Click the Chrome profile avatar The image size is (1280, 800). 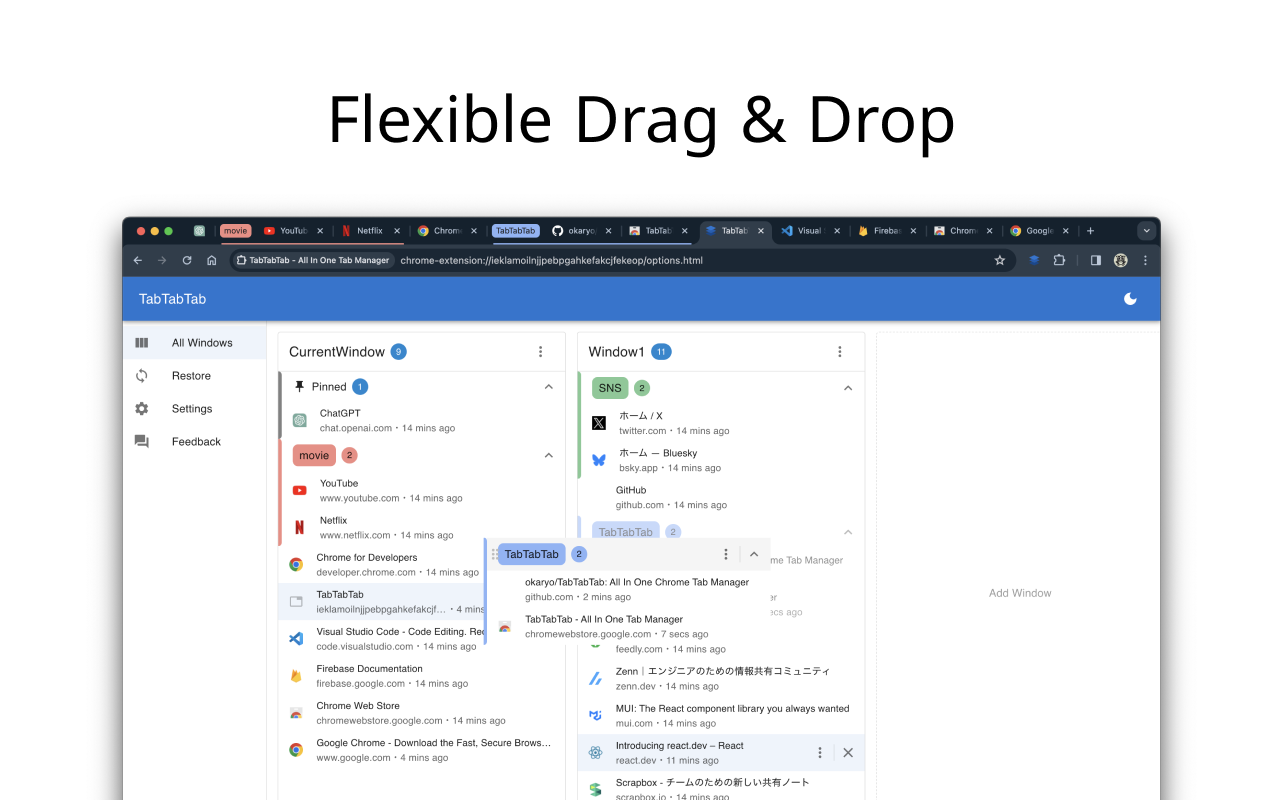tap(1120, 260)
